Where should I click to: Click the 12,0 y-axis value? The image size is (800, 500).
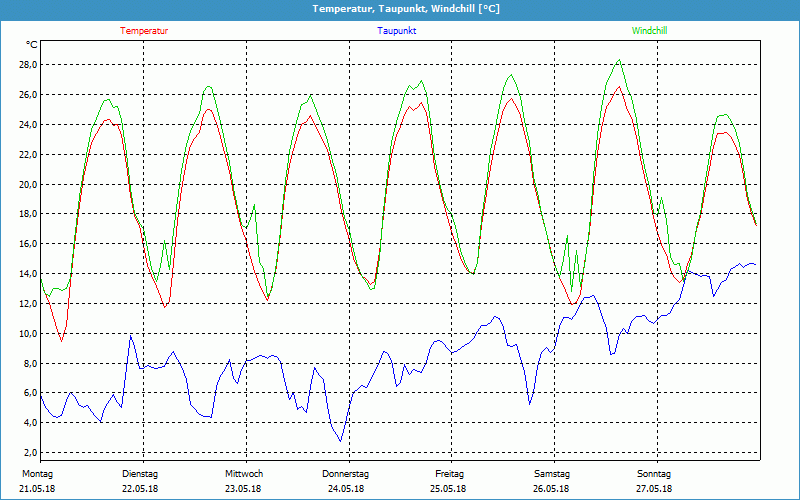pyautogui.click(x=28, y=304)
